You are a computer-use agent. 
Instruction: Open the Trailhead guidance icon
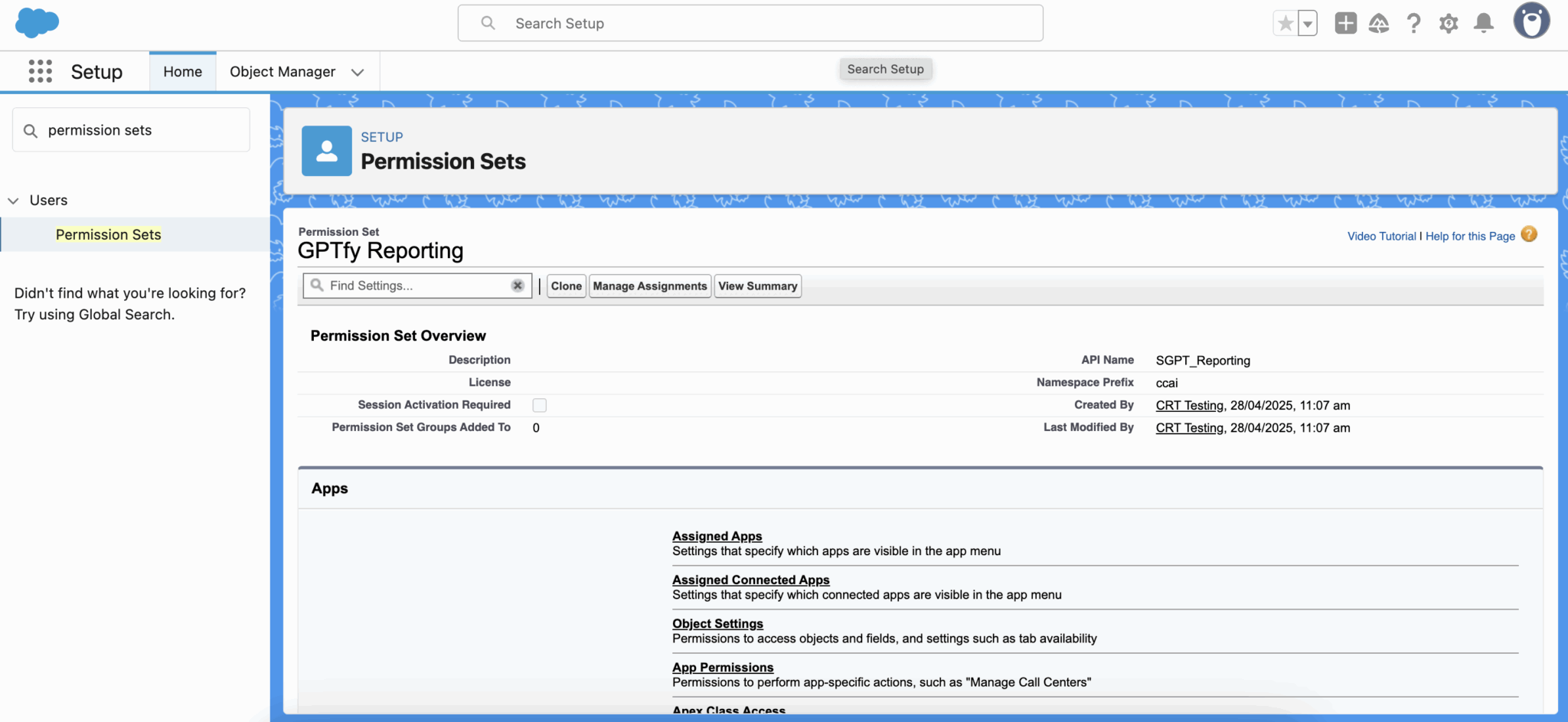tap(1379, 24)
